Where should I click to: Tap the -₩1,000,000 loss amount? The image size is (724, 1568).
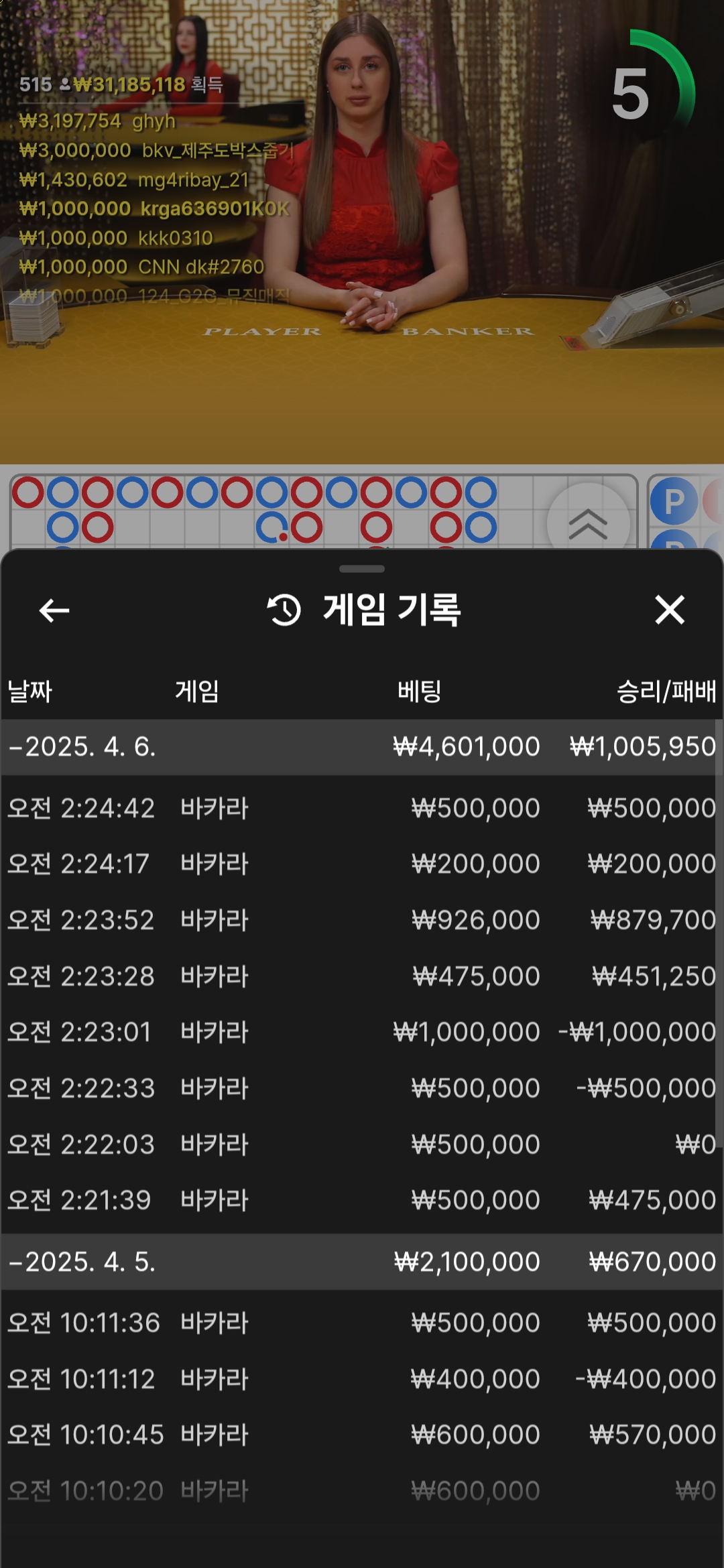(x=638, y=1032)
